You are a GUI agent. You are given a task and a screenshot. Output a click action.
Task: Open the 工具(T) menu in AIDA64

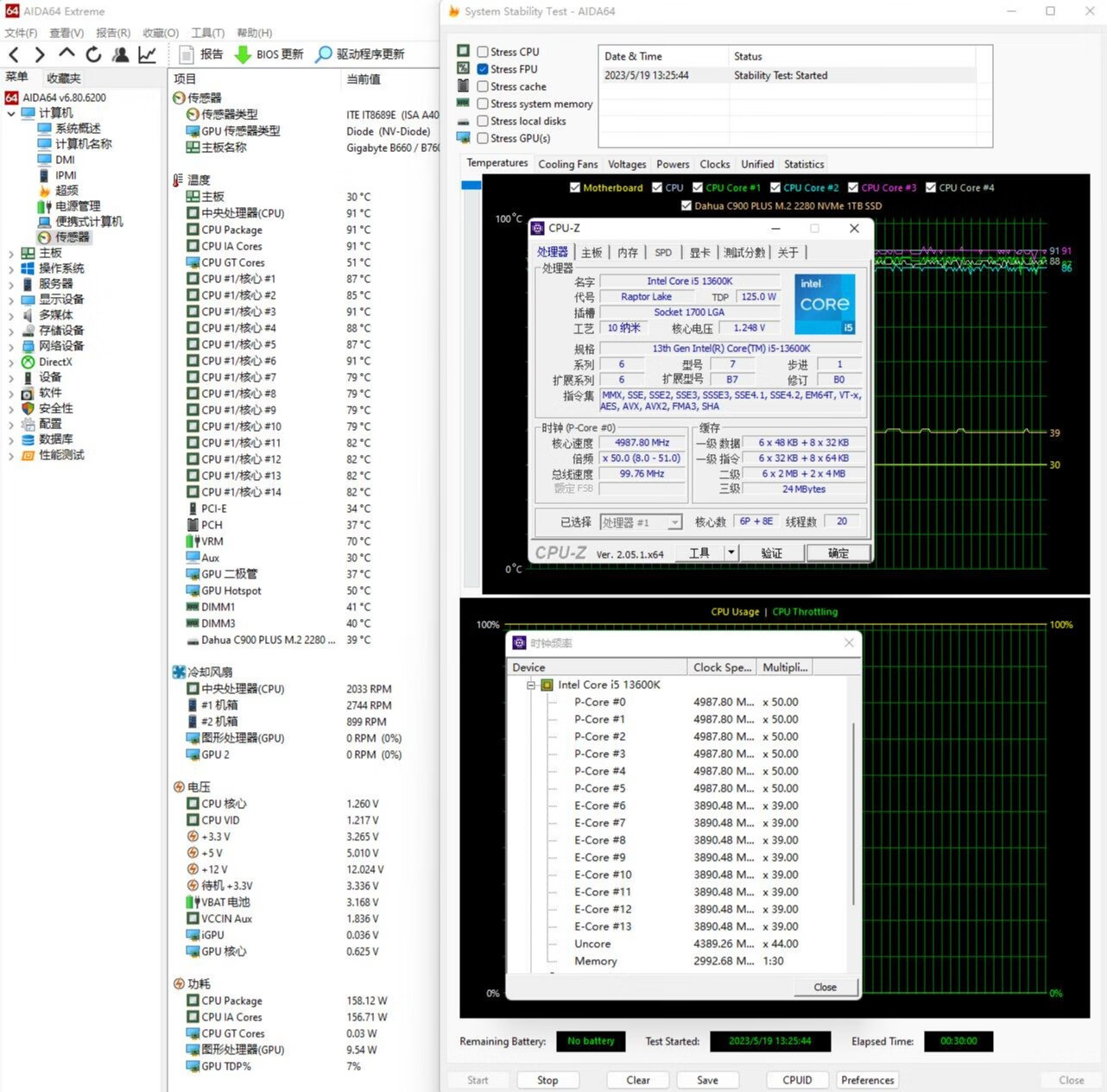[207, 33]
